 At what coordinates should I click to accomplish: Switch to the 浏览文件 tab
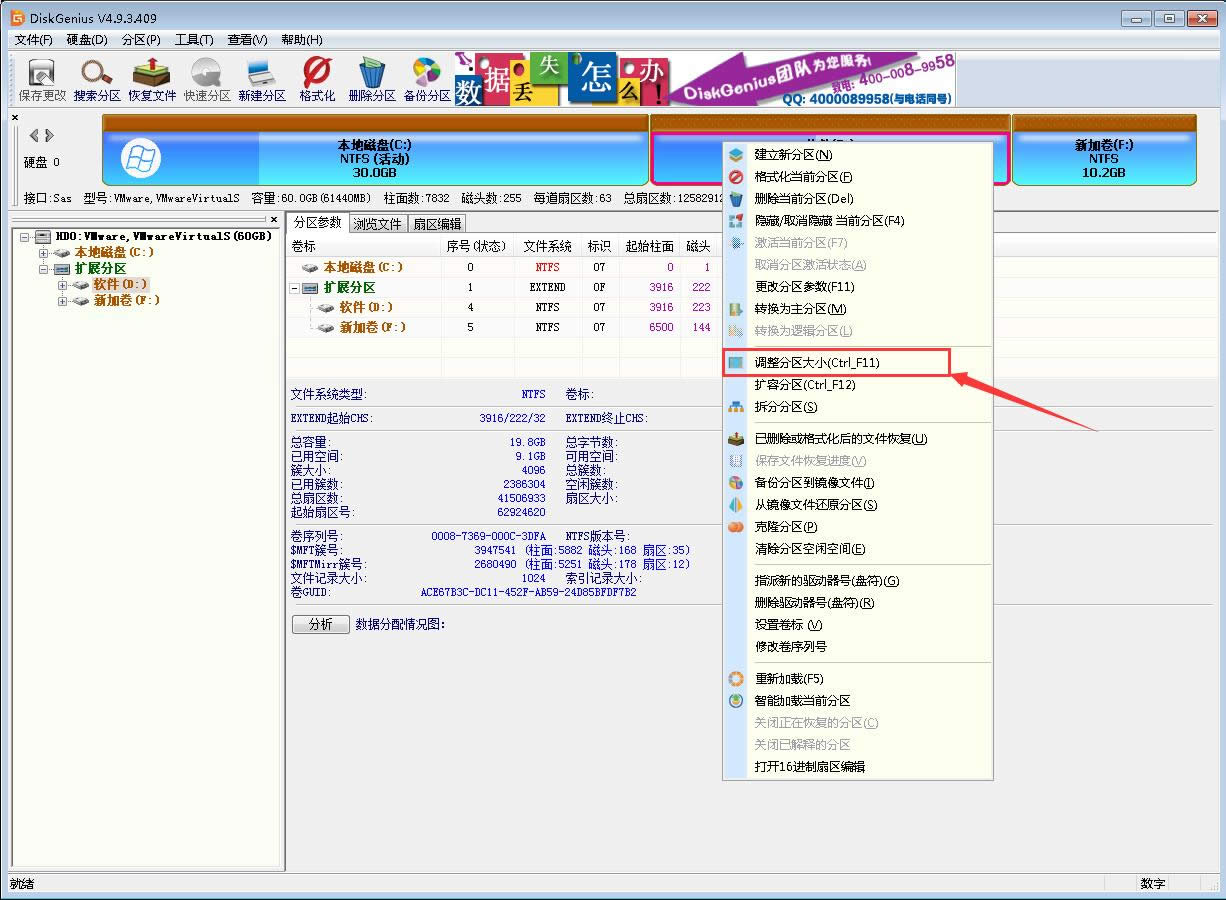[x=376, y=223]
